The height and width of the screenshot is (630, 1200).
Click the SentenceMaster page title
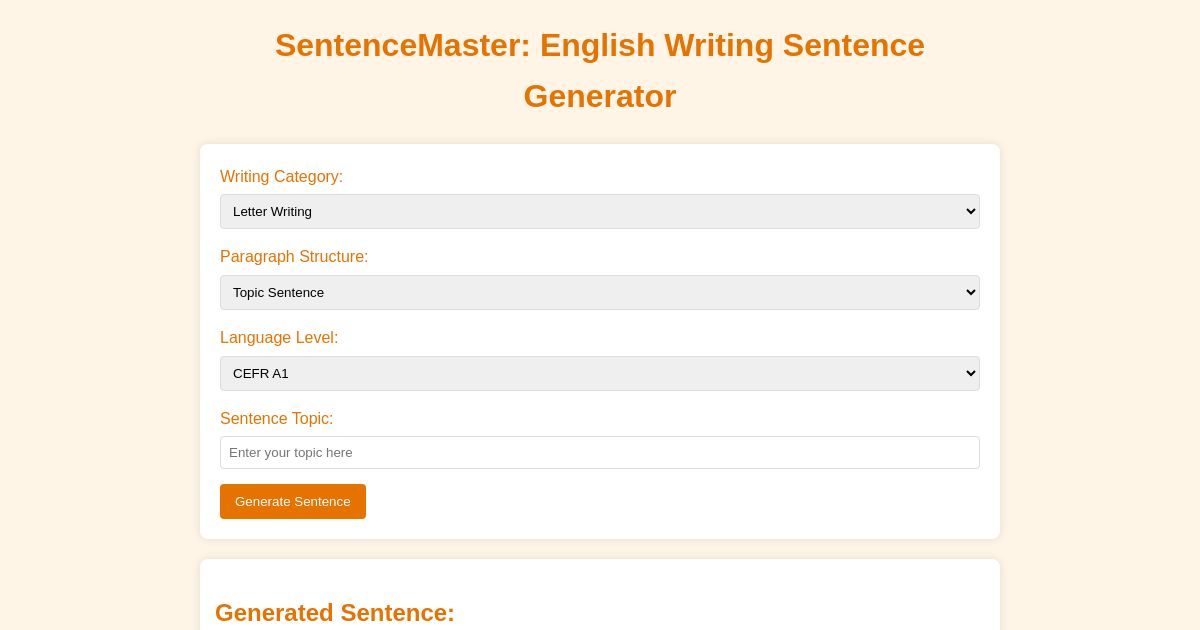(x=600, y=70)
